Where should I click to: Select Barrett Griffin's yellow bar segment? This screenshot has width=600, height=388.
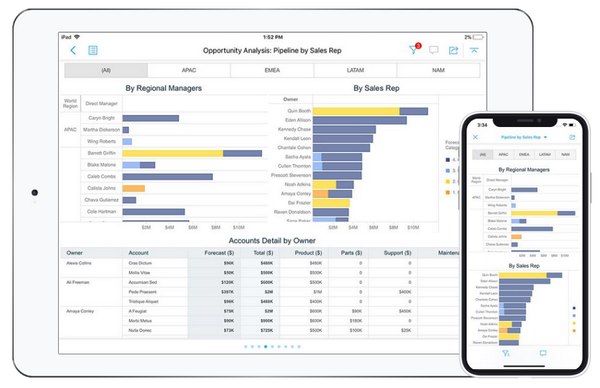tap(173, 153)
